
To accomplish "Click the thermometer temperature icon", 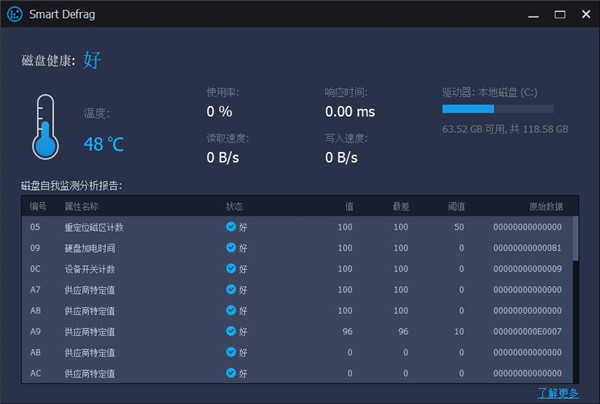I will (x=43, y=127).
